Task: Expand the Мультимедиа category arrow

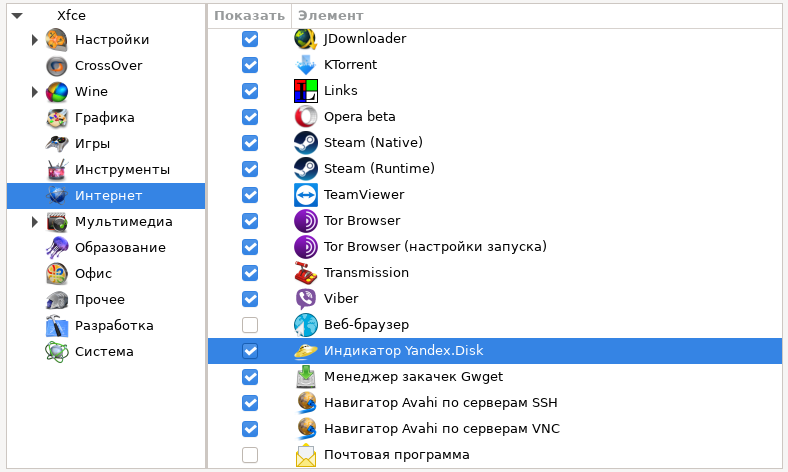Action: click(35, 222)
